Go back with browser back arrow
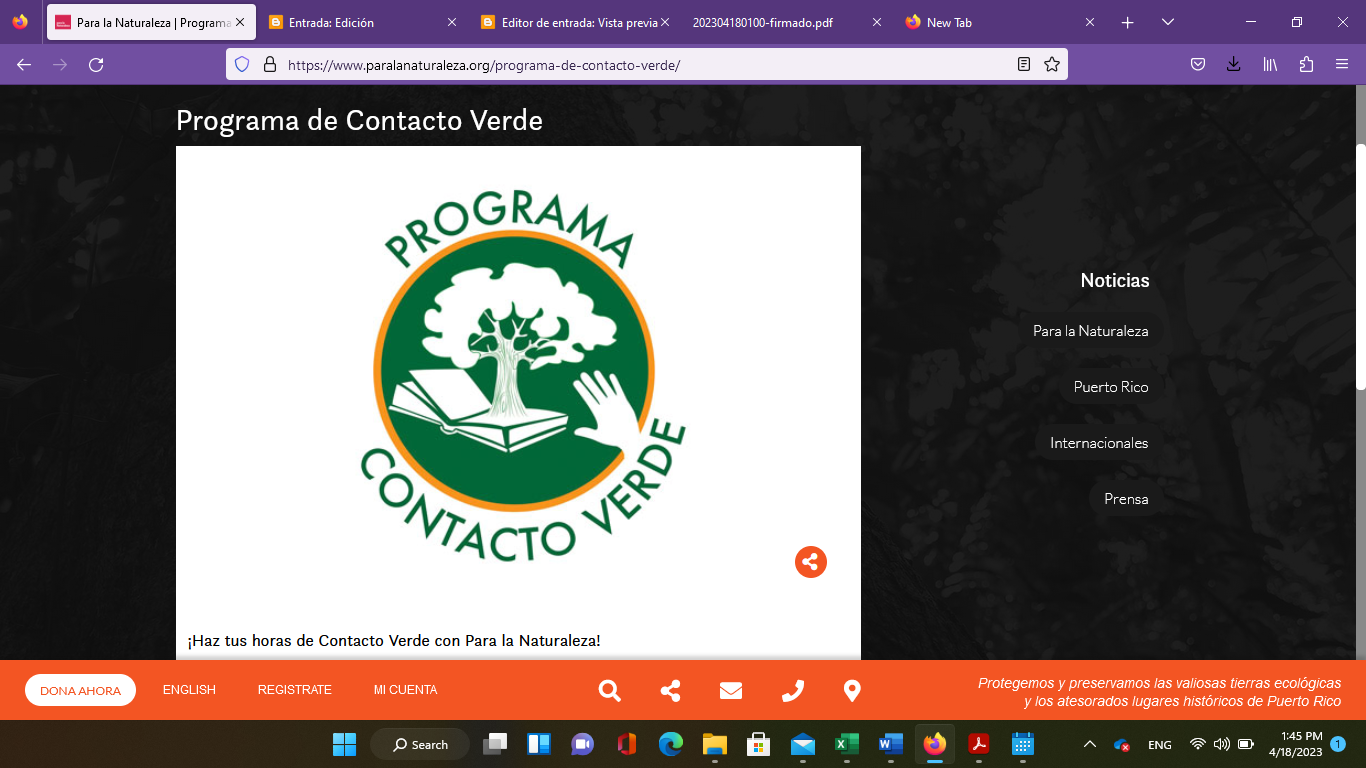 24,64
